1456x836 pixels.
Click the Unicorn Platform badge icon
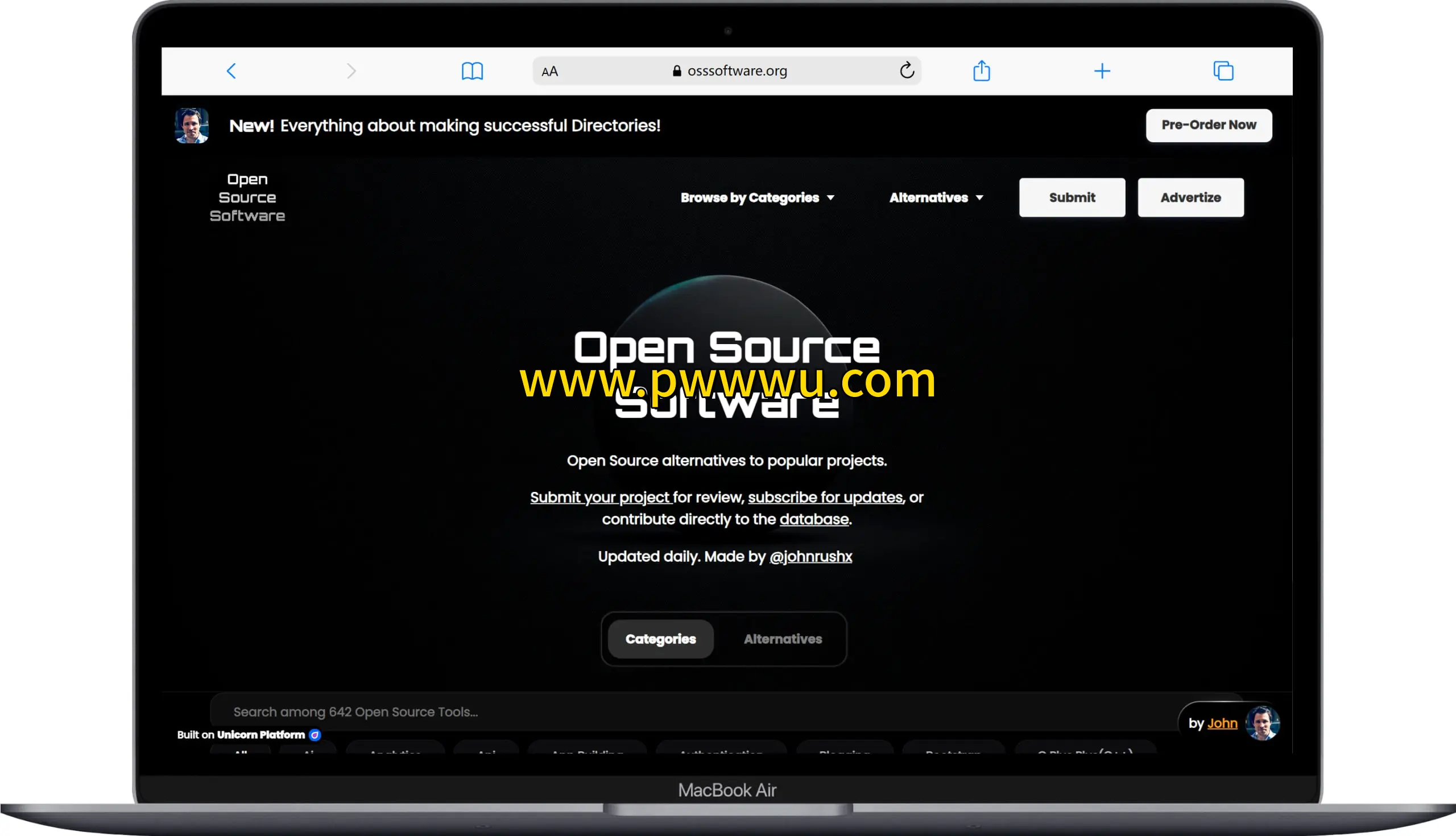(x=315, y=735)
